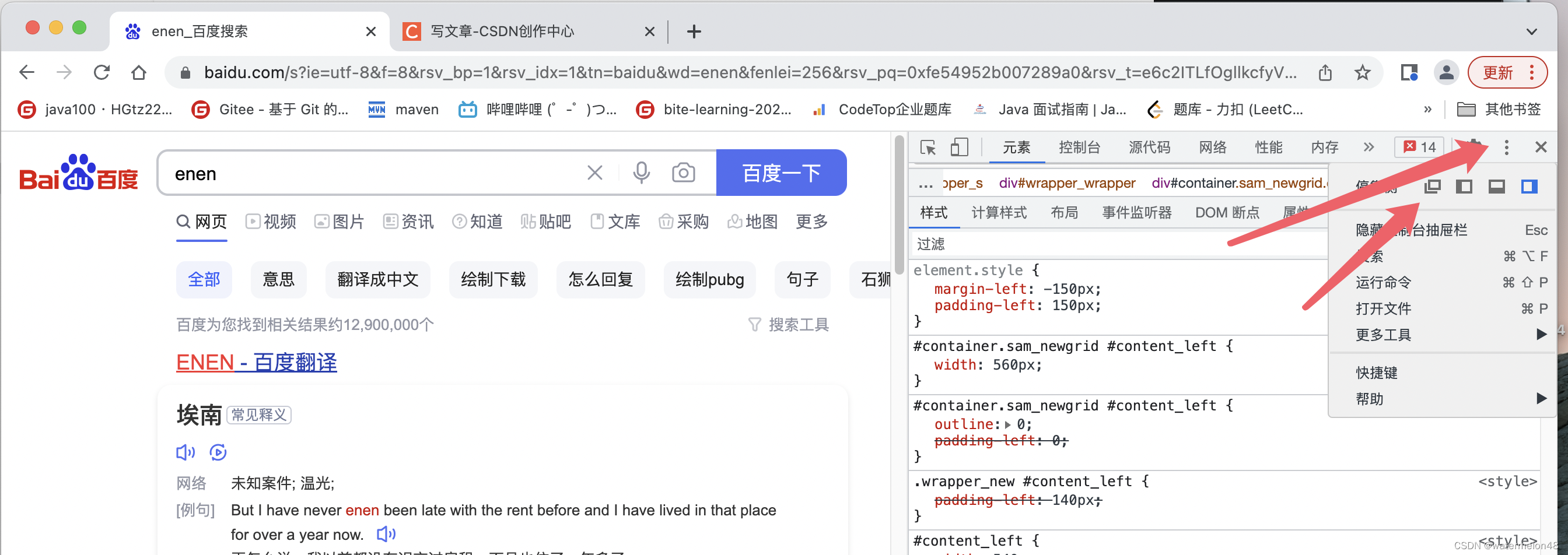Select the 意思 suggestion chip
This screenshot has height=555, width=1568.
coord(278,279)
